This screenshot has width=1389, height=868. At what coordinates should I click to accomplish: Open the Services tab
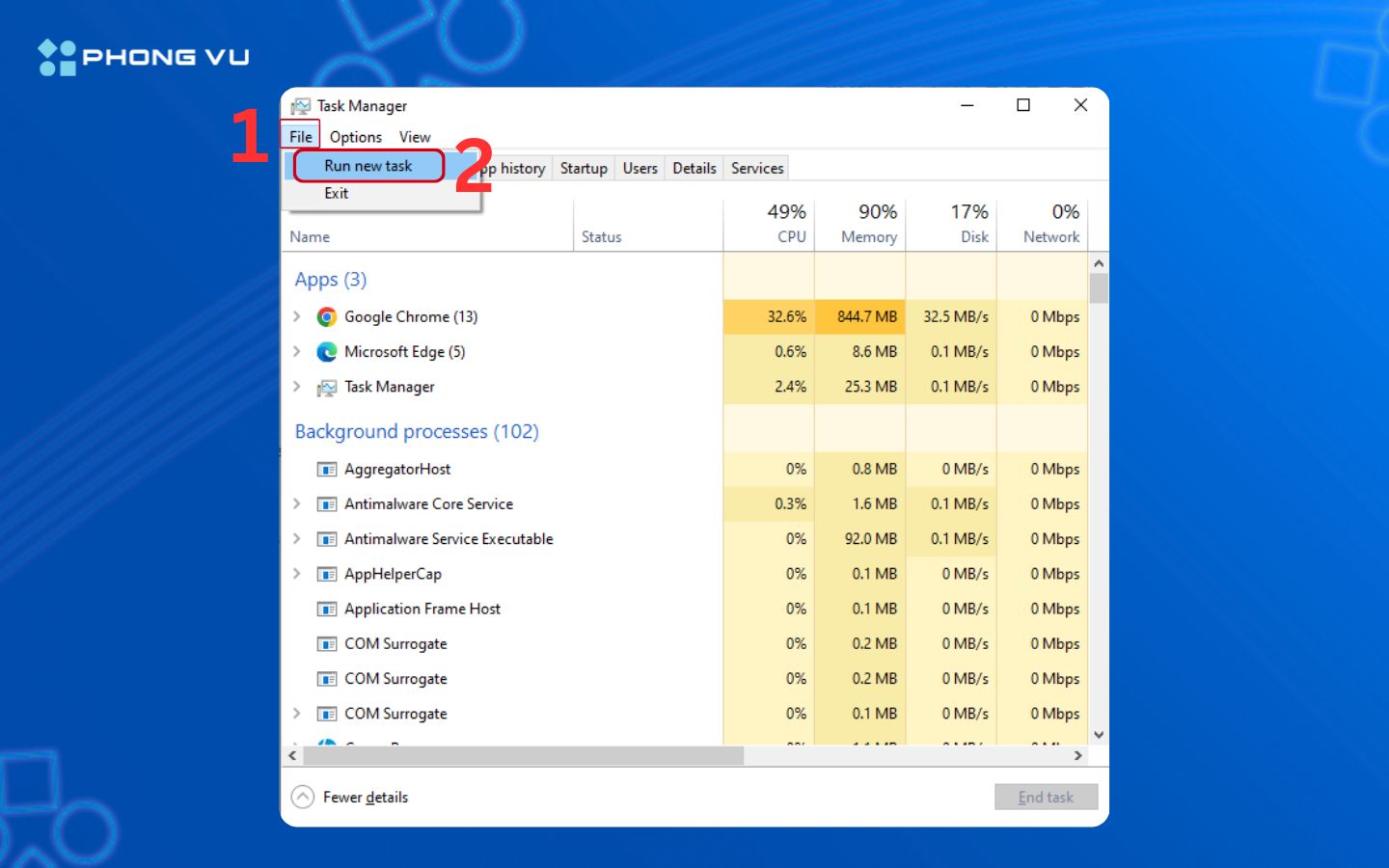pyautogui.click(x=757, y=168)
